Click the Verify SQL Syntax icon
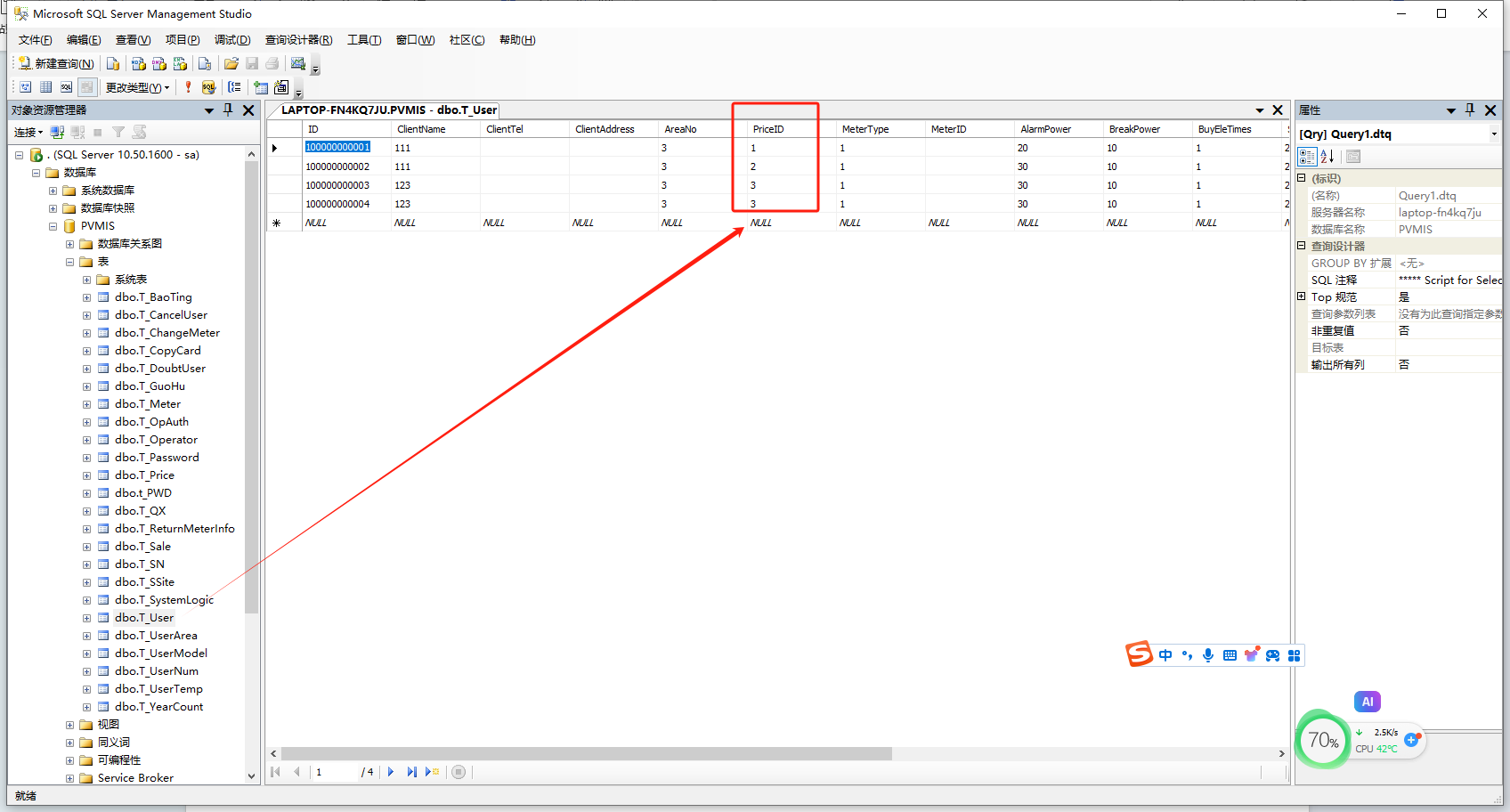 [x=208, y=87]
